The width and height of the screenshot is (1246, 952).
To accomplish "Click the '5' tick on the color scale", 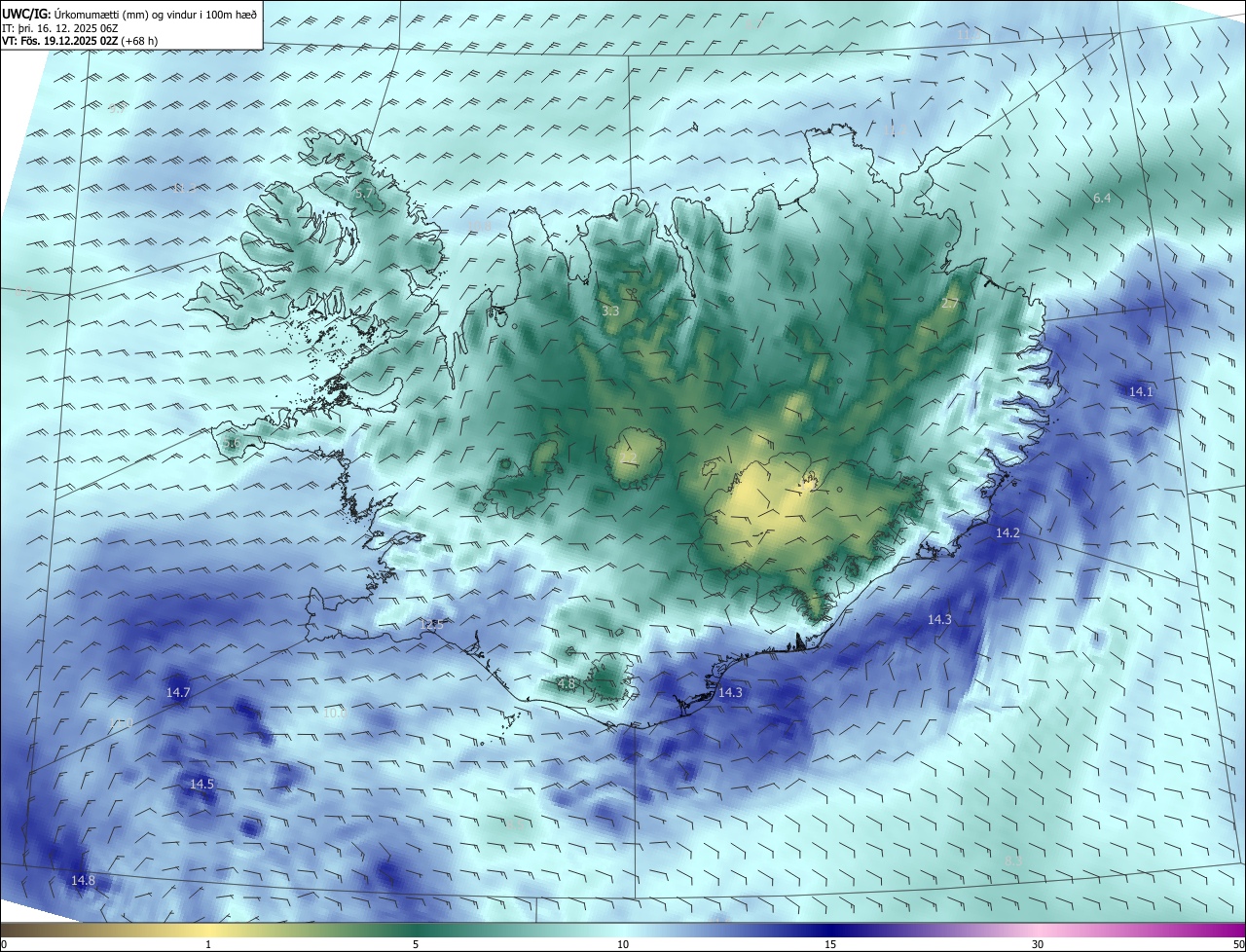I will (x=416, y=944).
